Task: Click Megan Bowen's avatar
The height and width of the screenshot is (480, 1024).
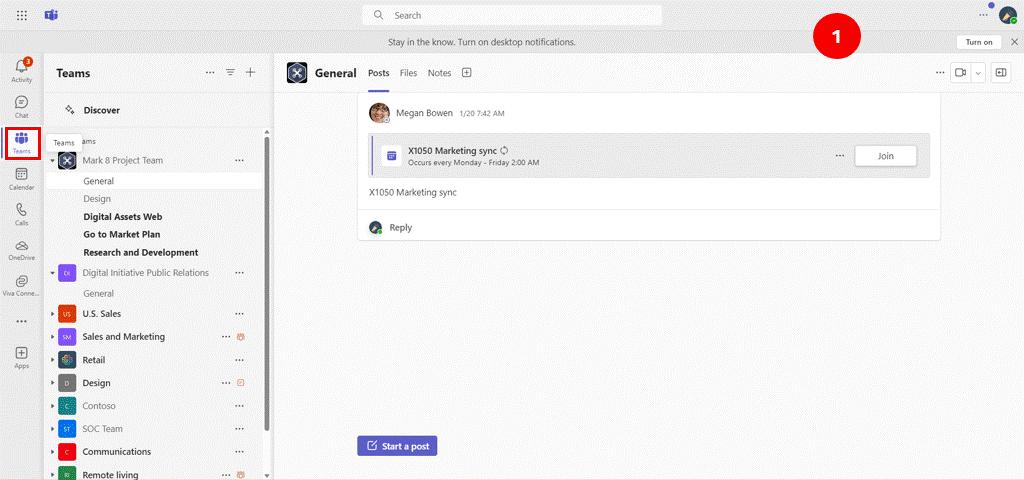Action: [379, 113]
